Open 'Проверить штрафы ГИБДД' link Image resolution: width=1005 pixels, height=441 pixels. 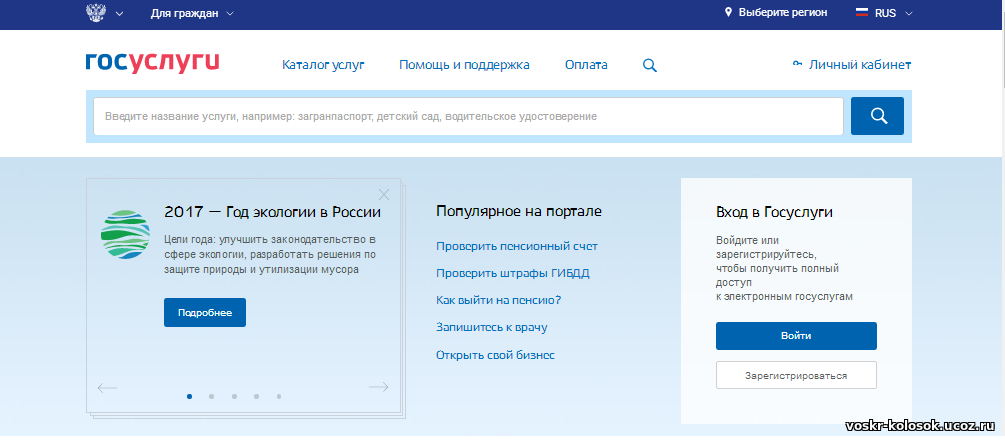[513, 273]
